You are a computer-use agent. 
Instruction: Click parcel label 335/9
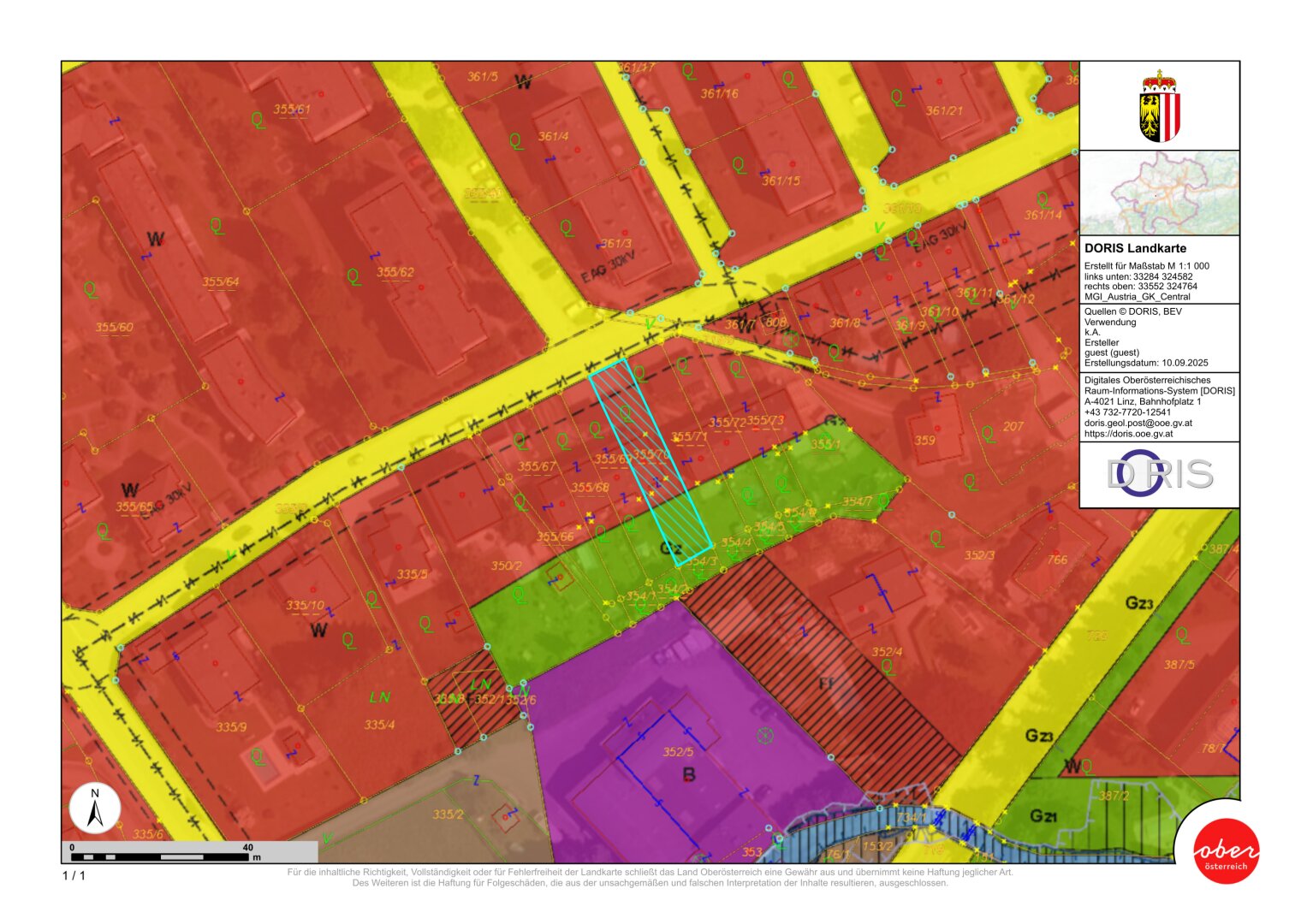coord(231,726)
